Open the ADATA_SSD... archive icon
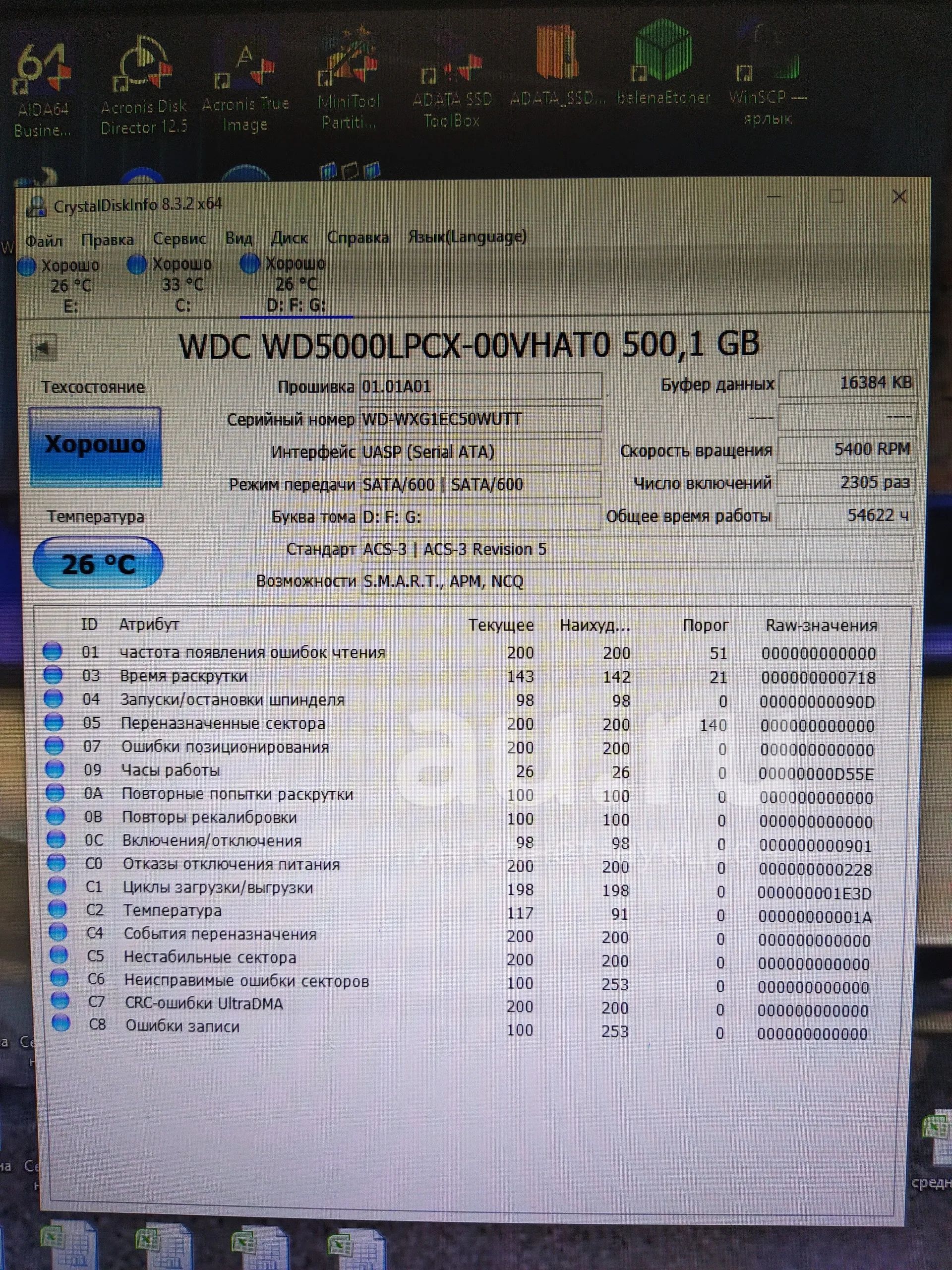 pyautogui.click(x=557, y=66)
